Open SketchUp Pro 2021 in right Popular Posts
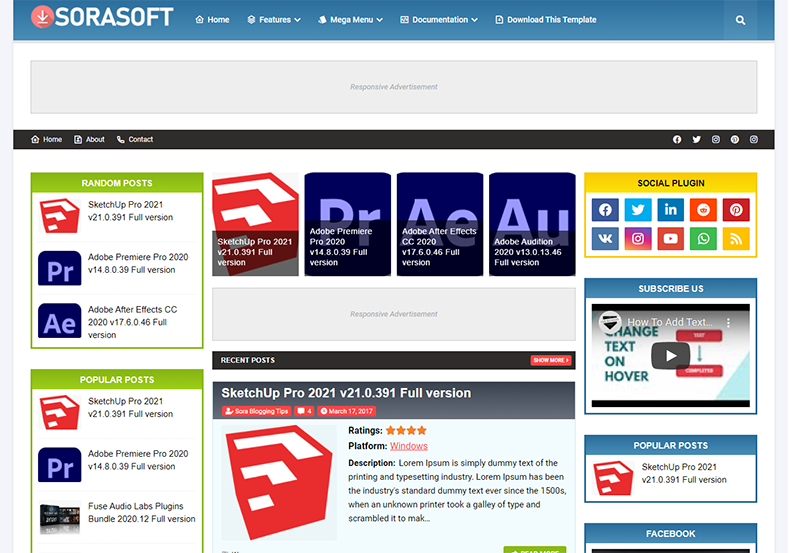This screenshot has height=553, width=789. pyautogui.click(x=684, y=473)
